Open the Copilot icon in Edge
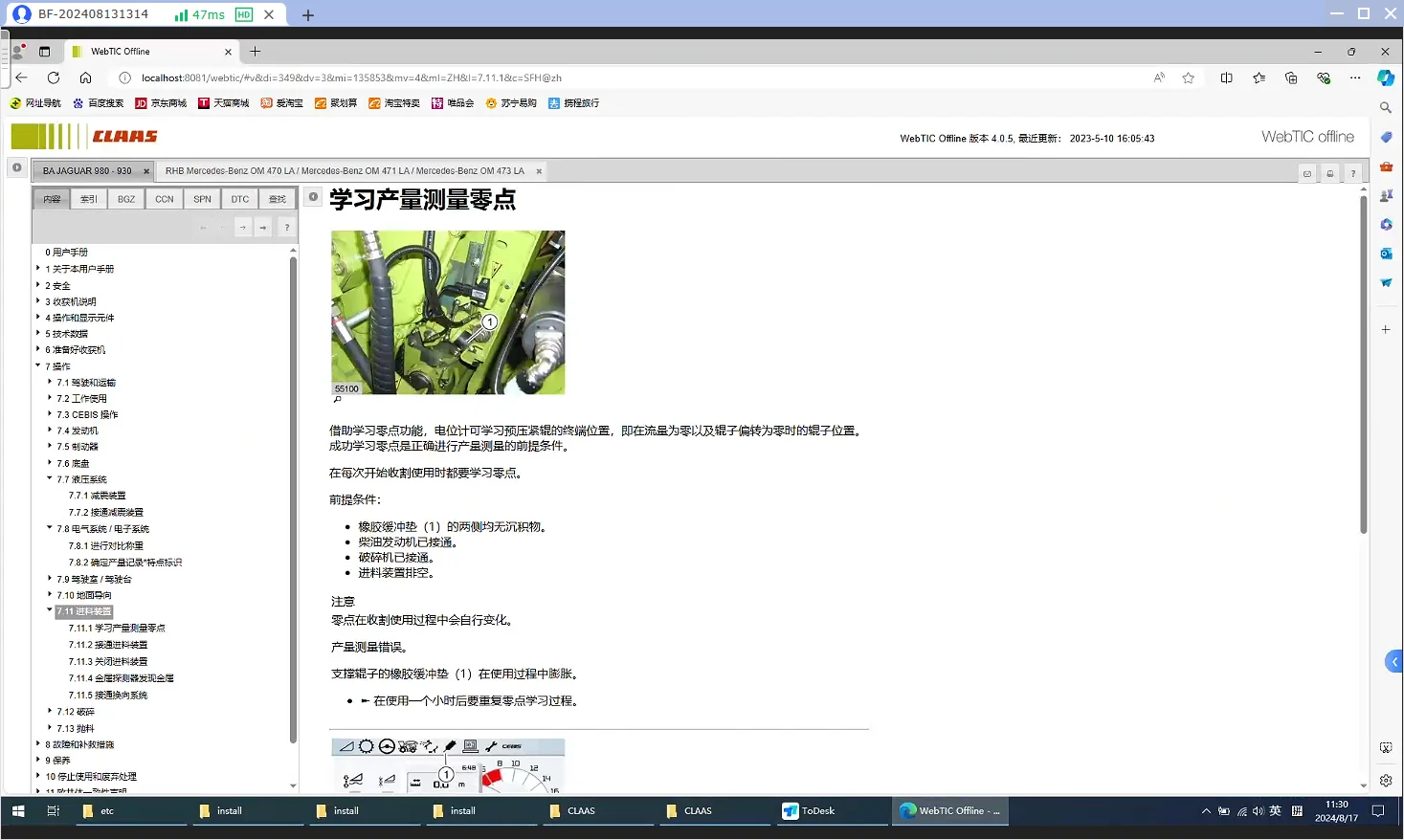Viewport: 1404px width, 840px height. 1386,78
